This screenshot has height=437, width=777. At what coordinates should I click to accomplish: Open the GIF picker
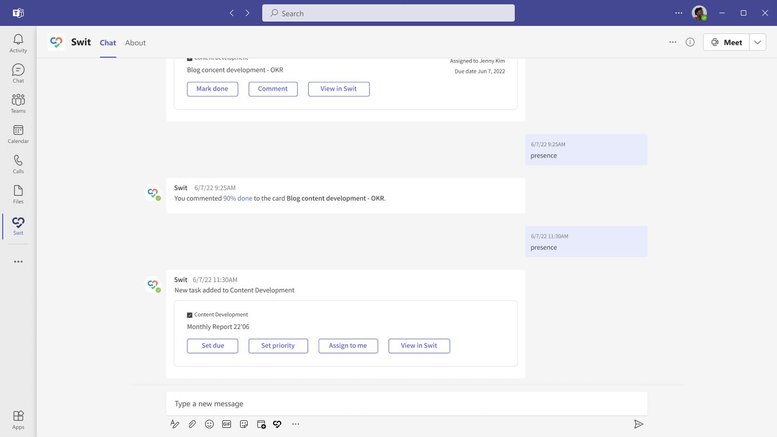point(226,424)
